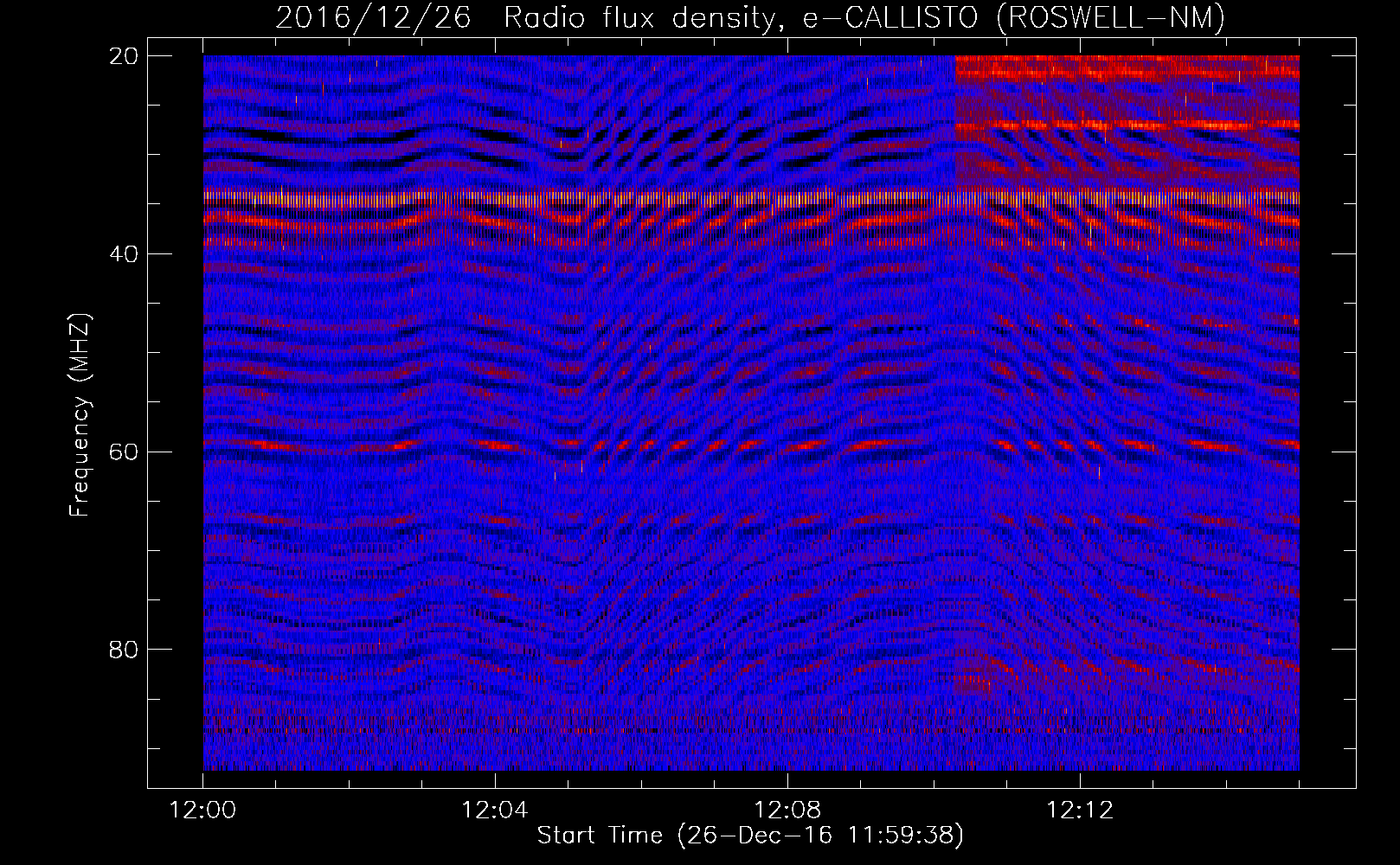
Task: Click the x-axis label 'Start Time (26-Dec-16 11:59:38)'
Action: pos(750,836)
